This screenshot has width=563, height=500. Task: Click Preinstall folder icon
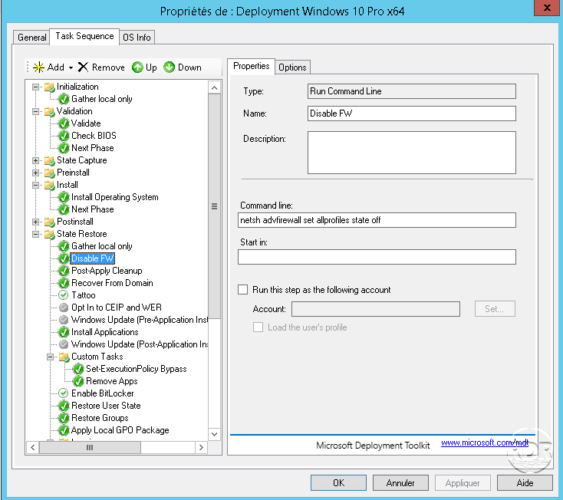pos(49,173)
